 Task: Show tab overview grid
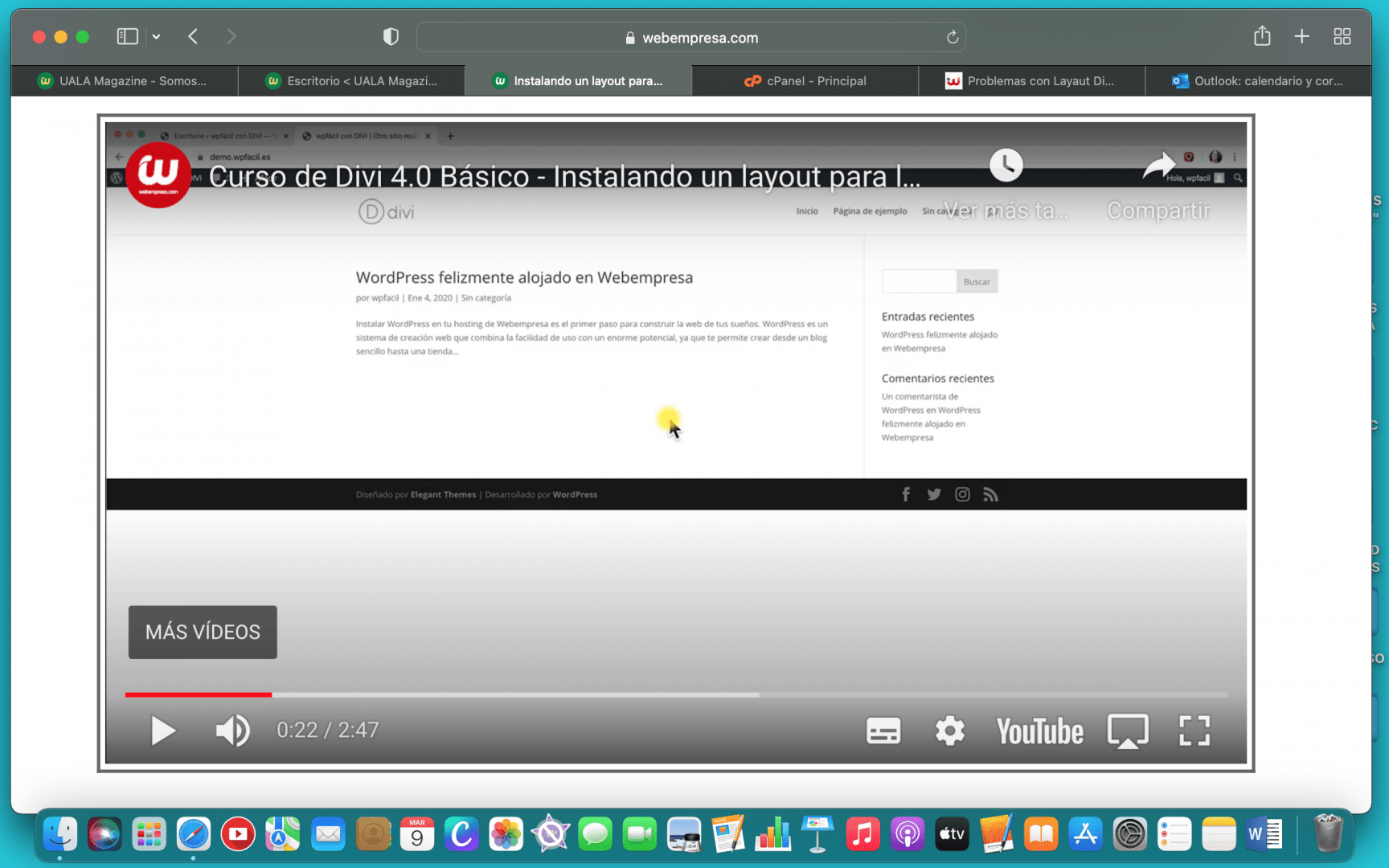pyautogui.click(x=1342, y=36)
